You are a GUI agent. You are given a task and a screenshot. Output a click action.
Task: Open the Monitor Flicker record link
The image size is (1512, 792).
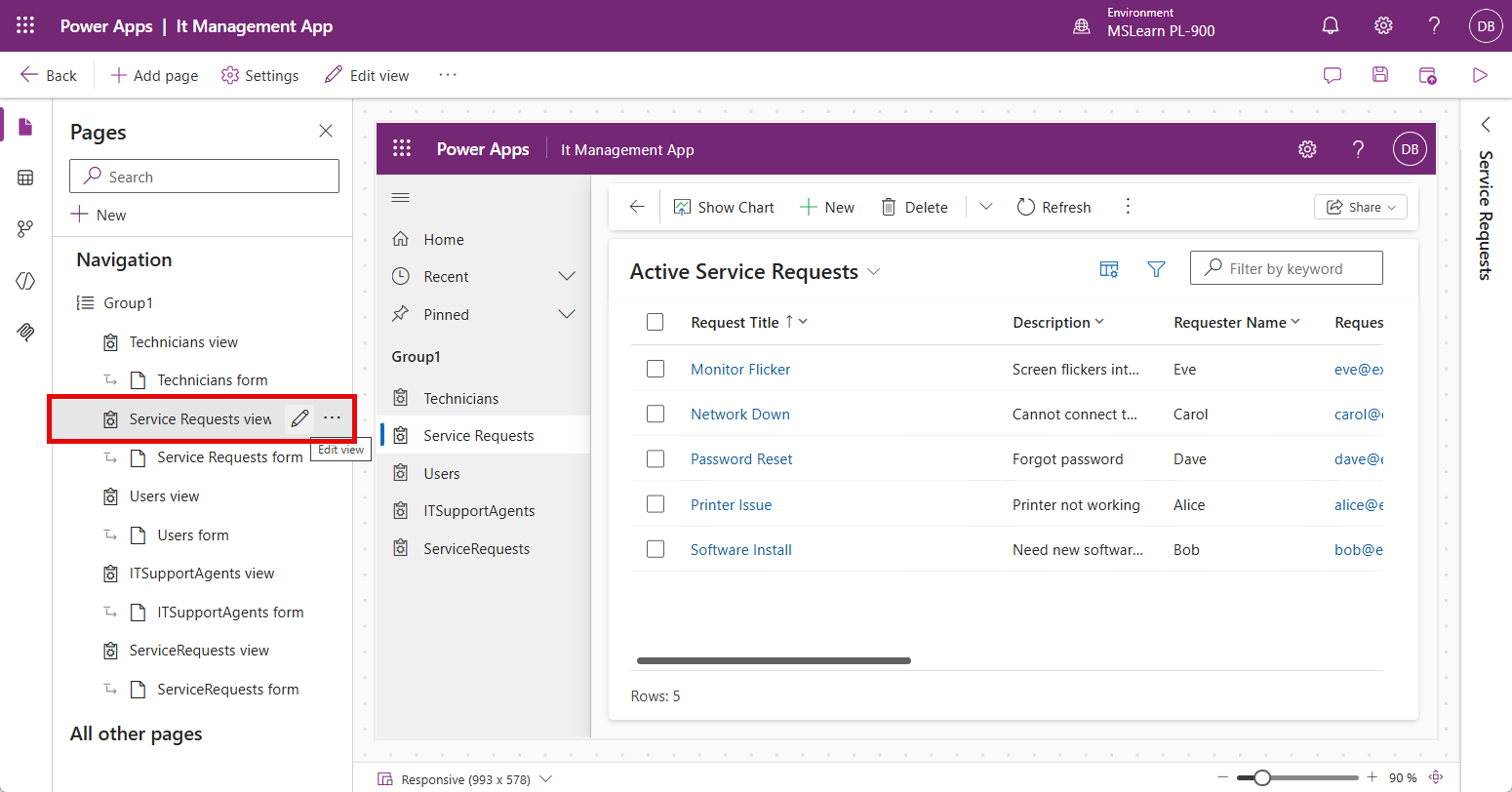click(x=740, y=369)
